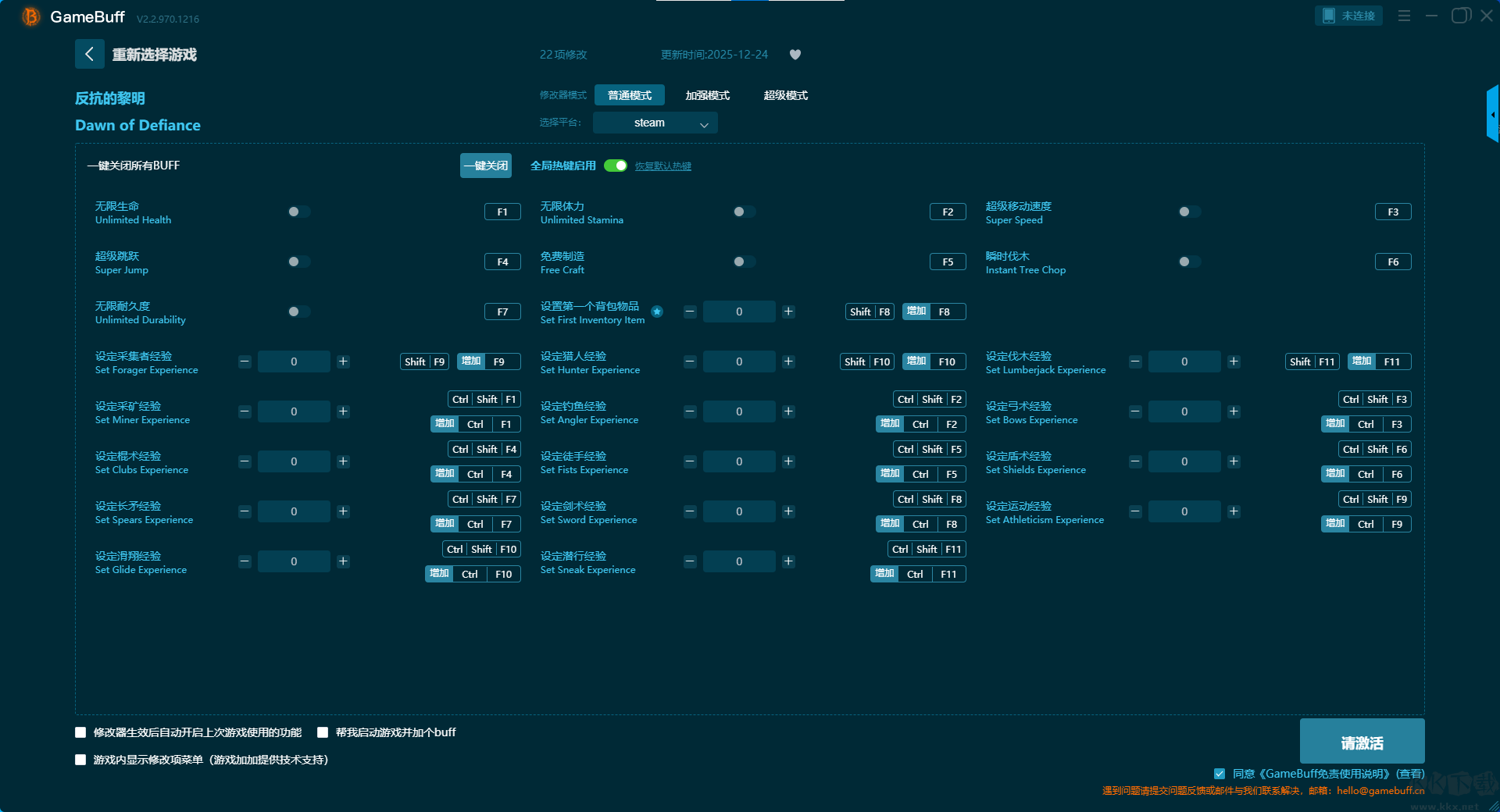Click the minus icon for Set Hunter Experience
This screenshot has width=1500, height=812.
pyautogui.click(x=690, y=361)
